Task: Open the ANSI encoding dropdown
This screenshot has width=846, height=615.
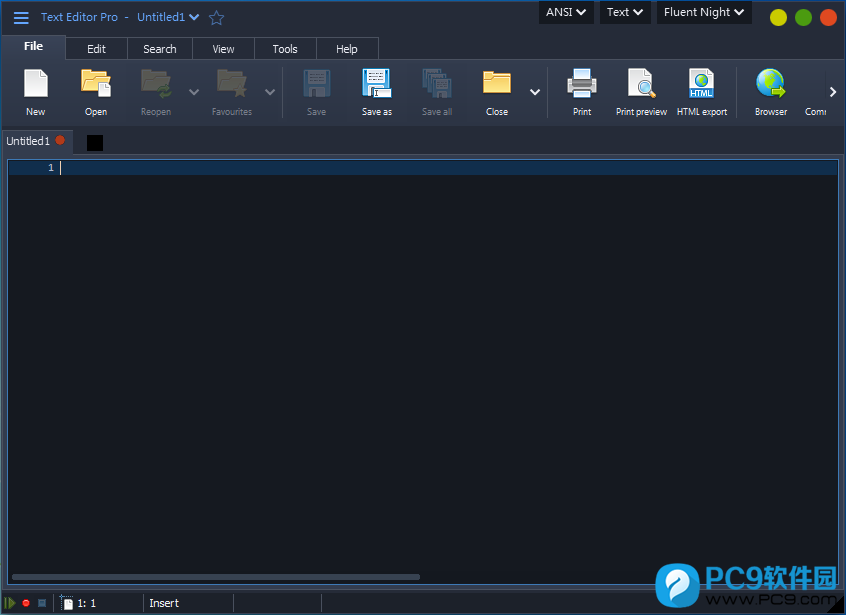Action: (x=566, y=12)
